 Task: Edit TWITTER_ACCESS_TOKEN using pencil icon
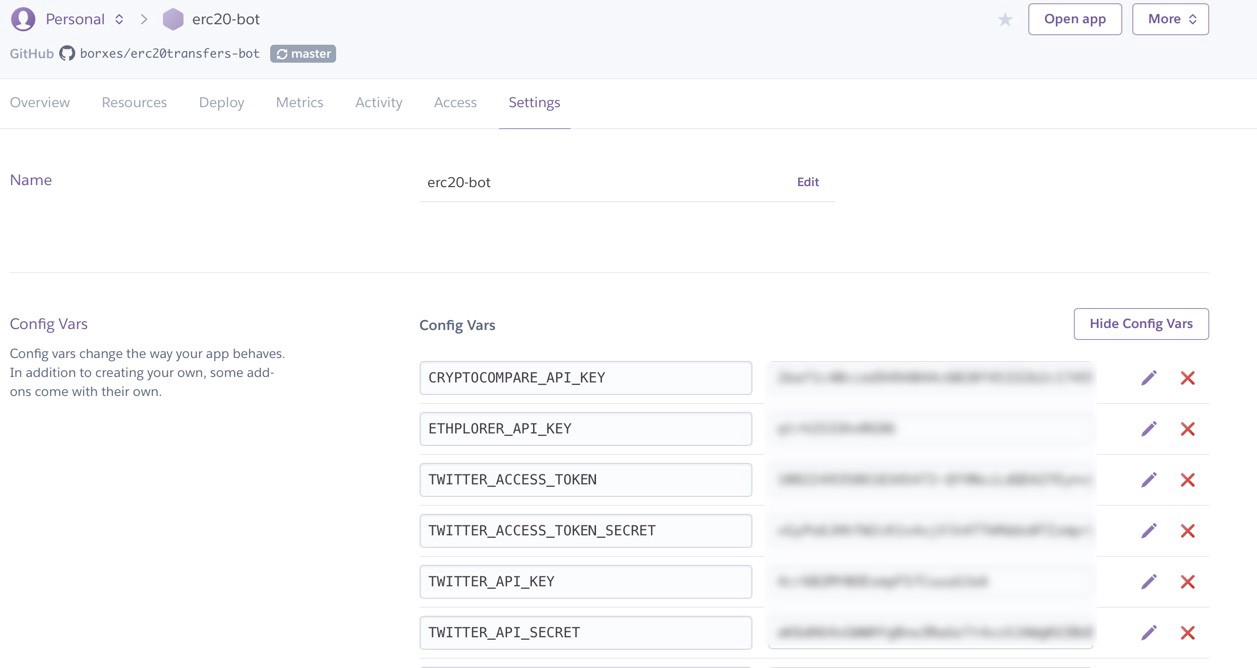tap(1148, 480)
